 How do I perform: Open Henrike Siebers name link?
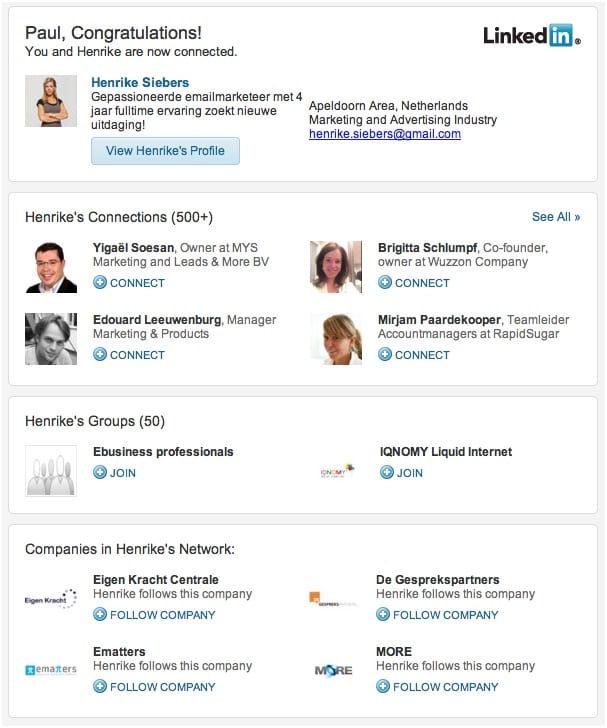[140, 82]
